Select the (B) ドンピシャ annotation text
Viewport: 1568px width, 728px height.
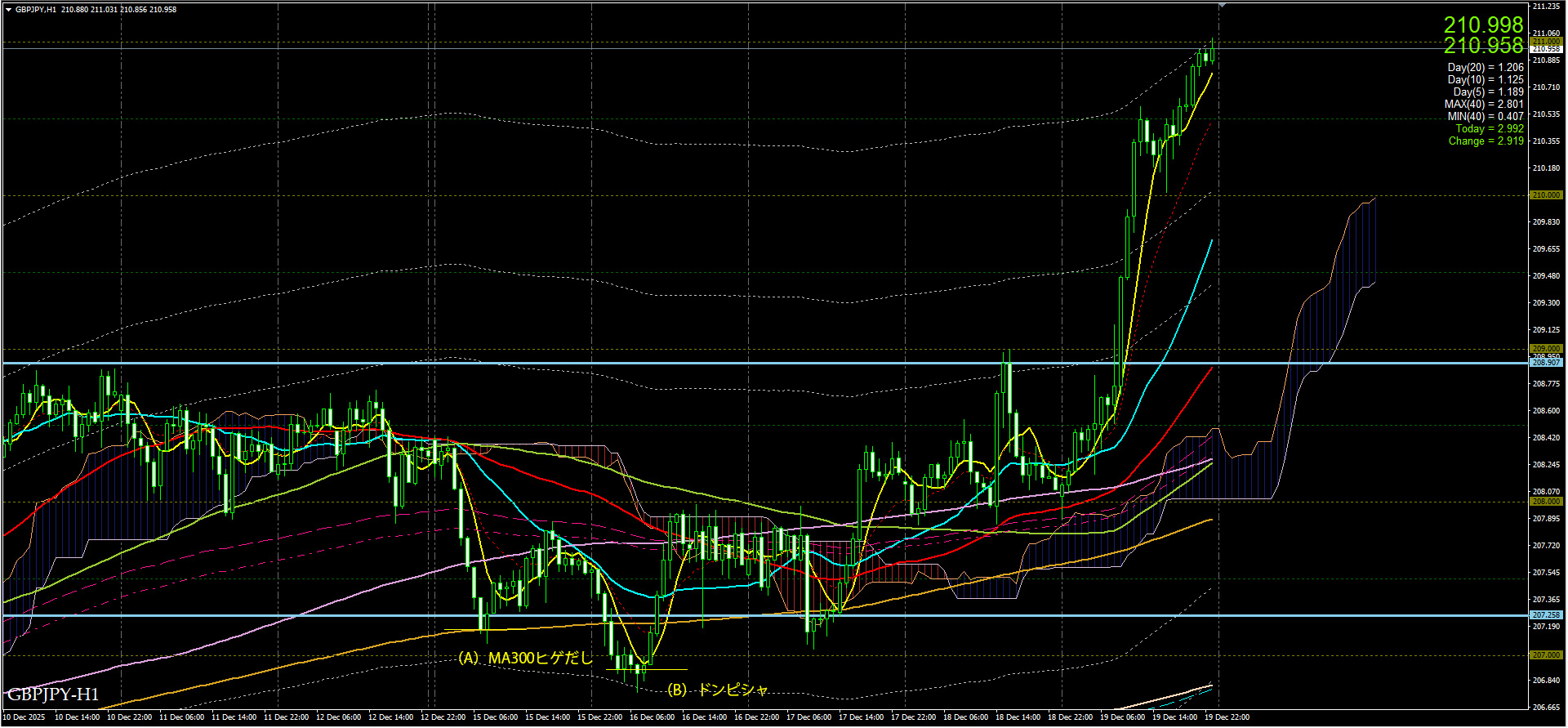click(x=718, y=690)
